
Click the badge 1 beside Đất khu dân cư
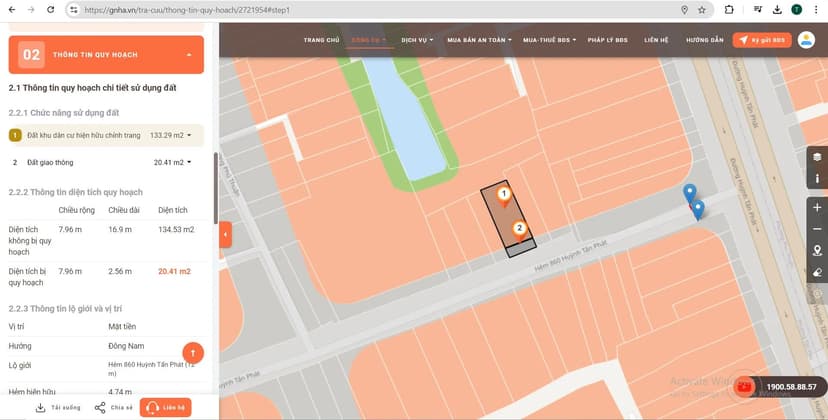(15, 135)
